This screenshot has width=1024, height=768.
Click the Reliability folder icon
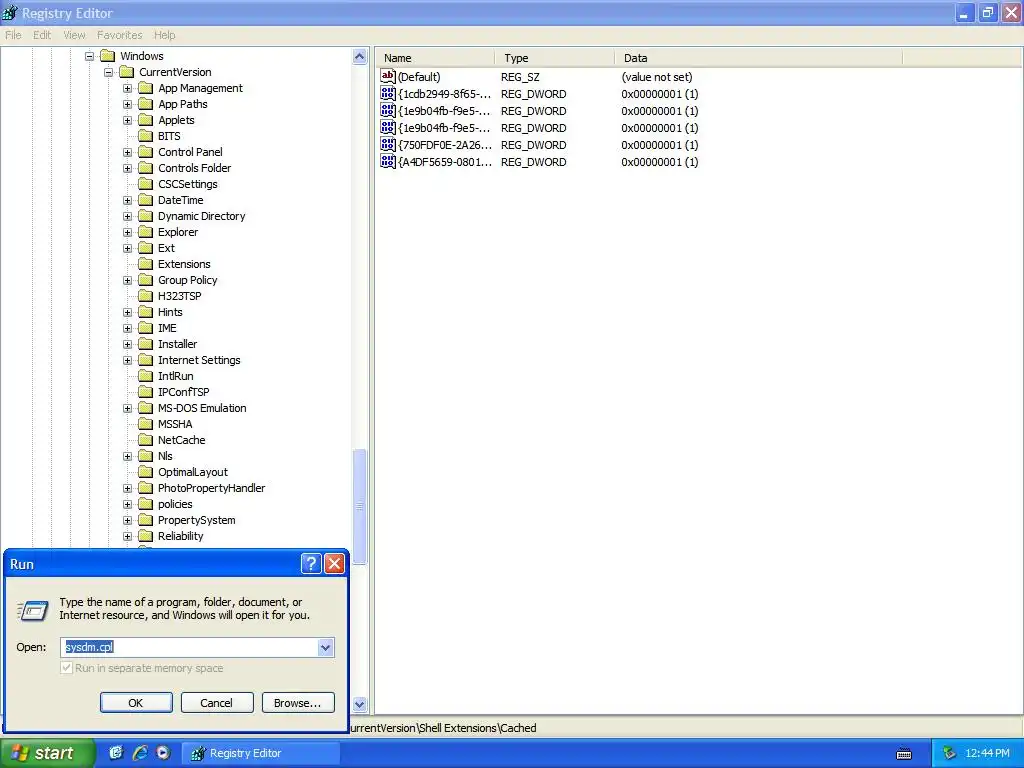[x=146, y=536]
